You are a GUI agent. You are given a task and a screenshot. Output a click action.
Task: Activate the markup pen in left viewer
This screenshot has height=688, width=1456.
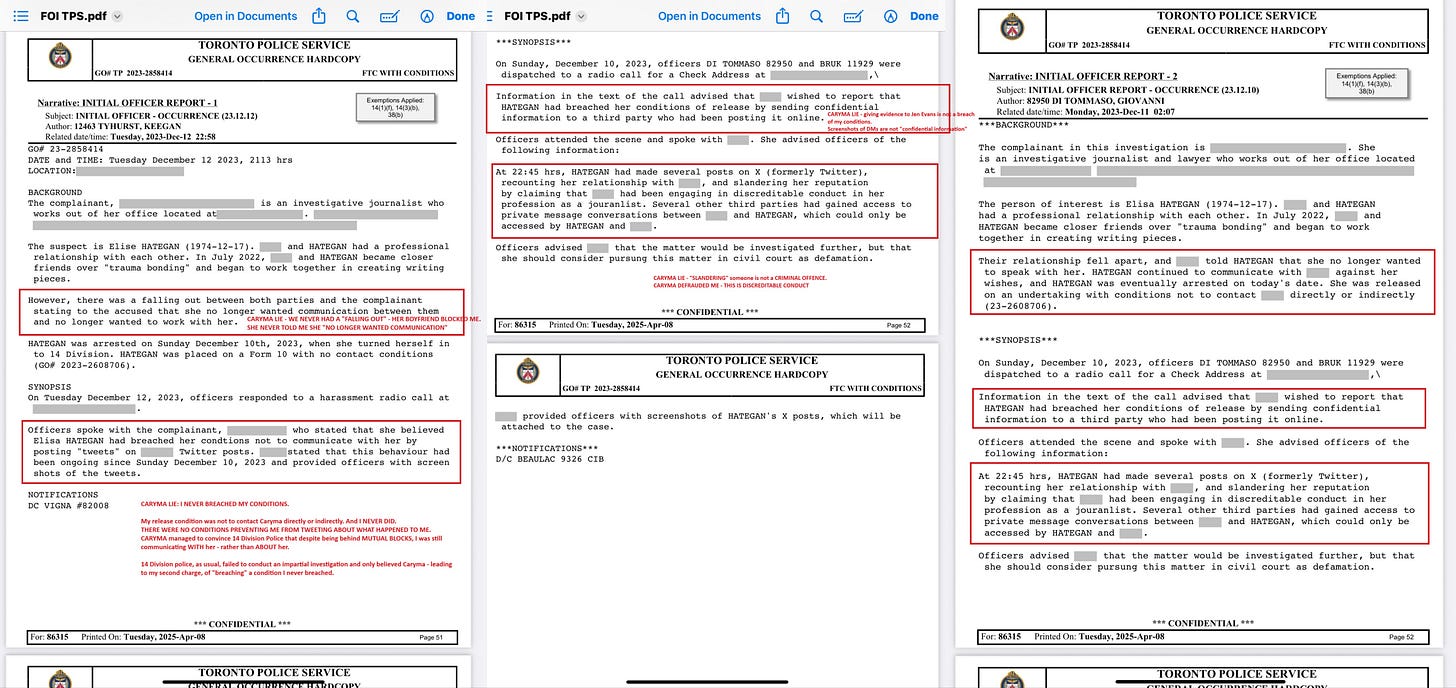[x=427, y=16]
